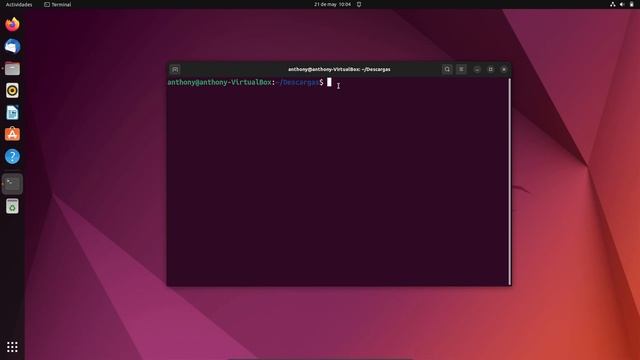Open the Help icon in dock

tap(12, 156)
